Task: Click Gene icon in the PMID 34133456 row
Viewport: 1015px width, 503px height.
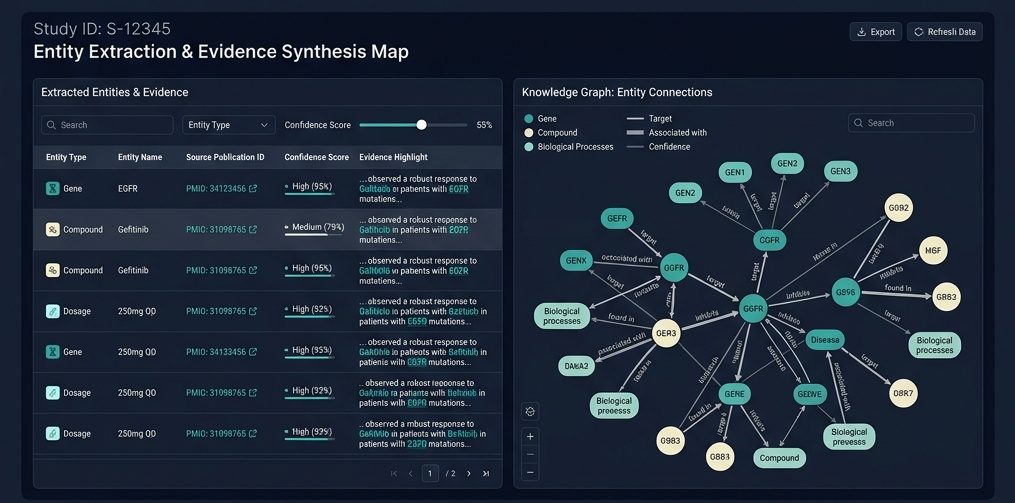Action: [x=52, y=352]
